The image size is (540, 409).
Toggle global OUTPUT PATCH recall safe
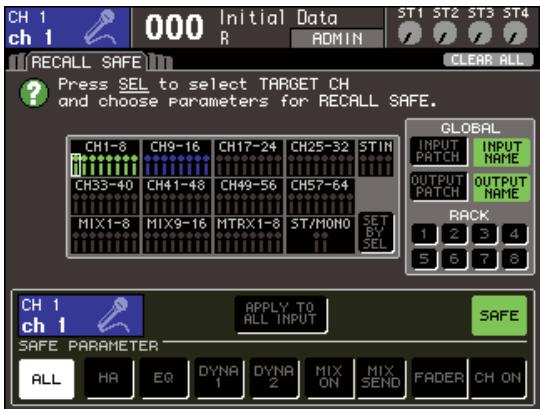(438, 187)
